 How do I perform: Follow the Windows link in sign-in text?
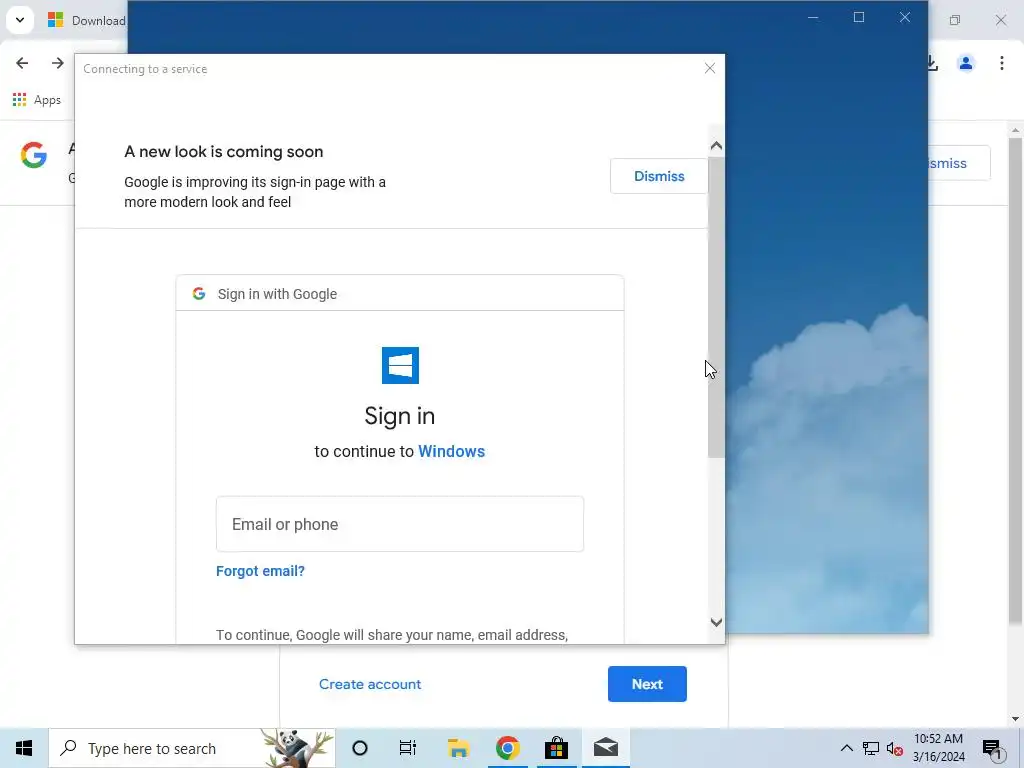click(x=451, y=451)
